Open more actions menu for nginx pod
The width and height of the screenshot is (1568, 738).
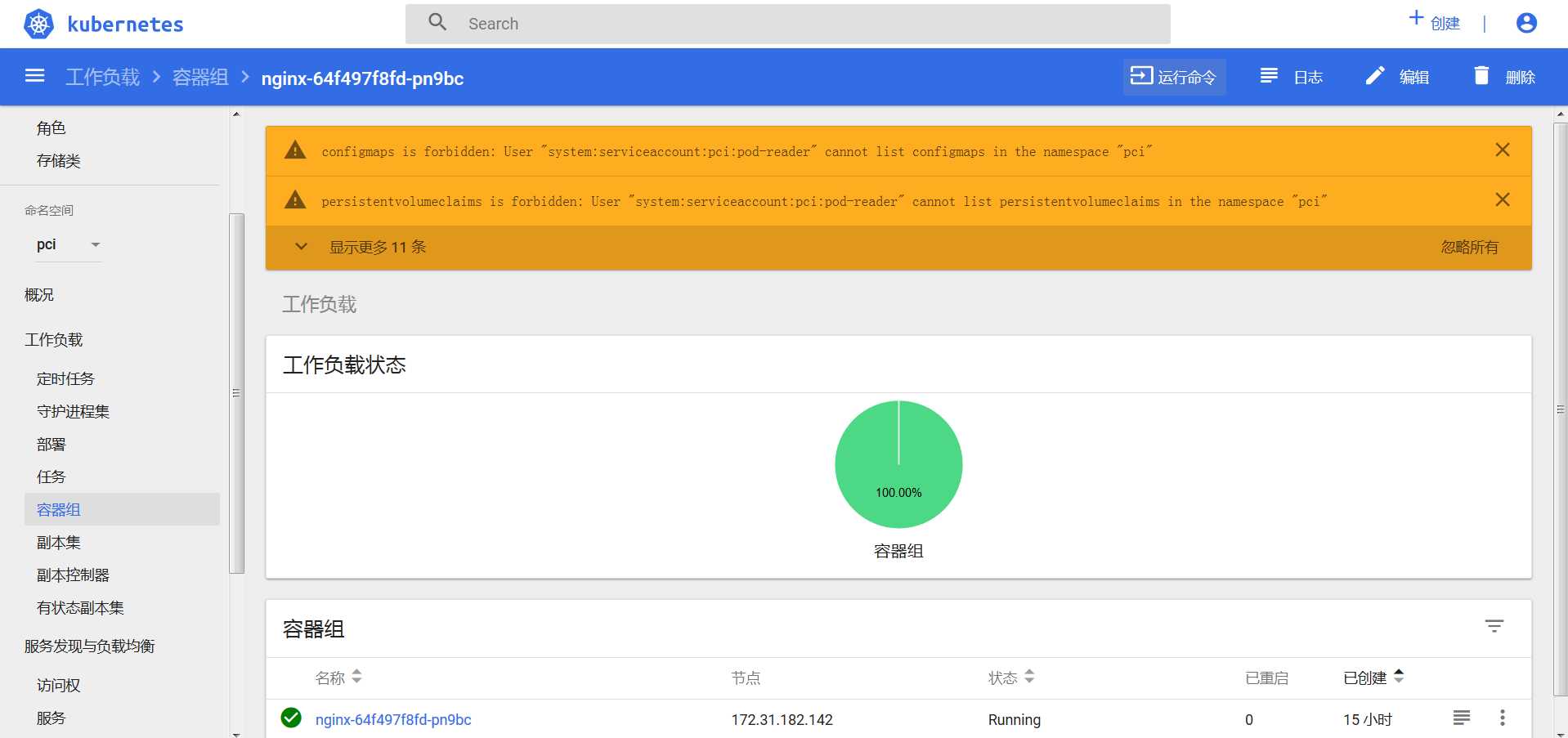[x=1503, y=718]
